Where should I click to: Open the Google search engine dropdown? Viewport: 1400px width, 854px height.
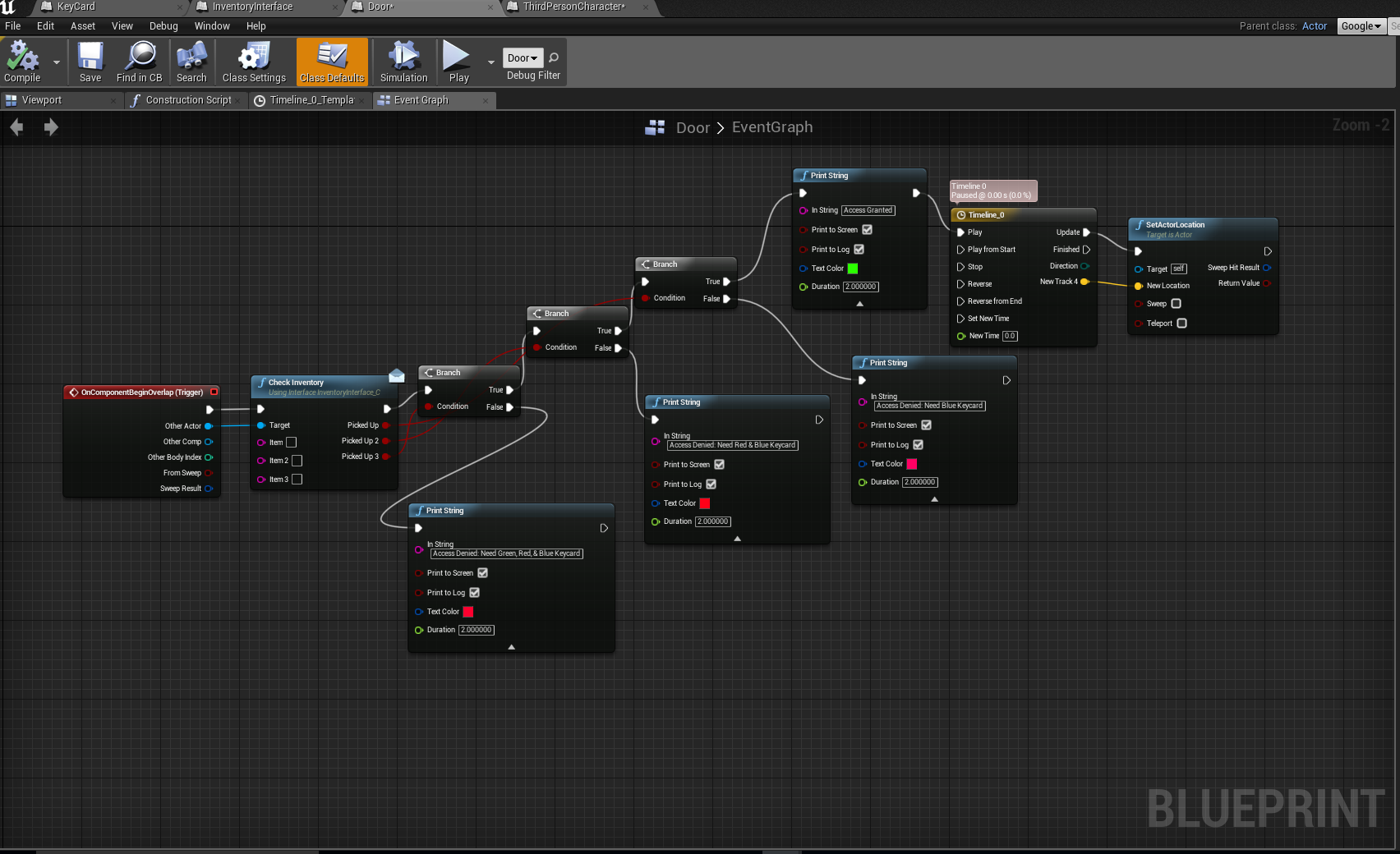point(1361,26)
